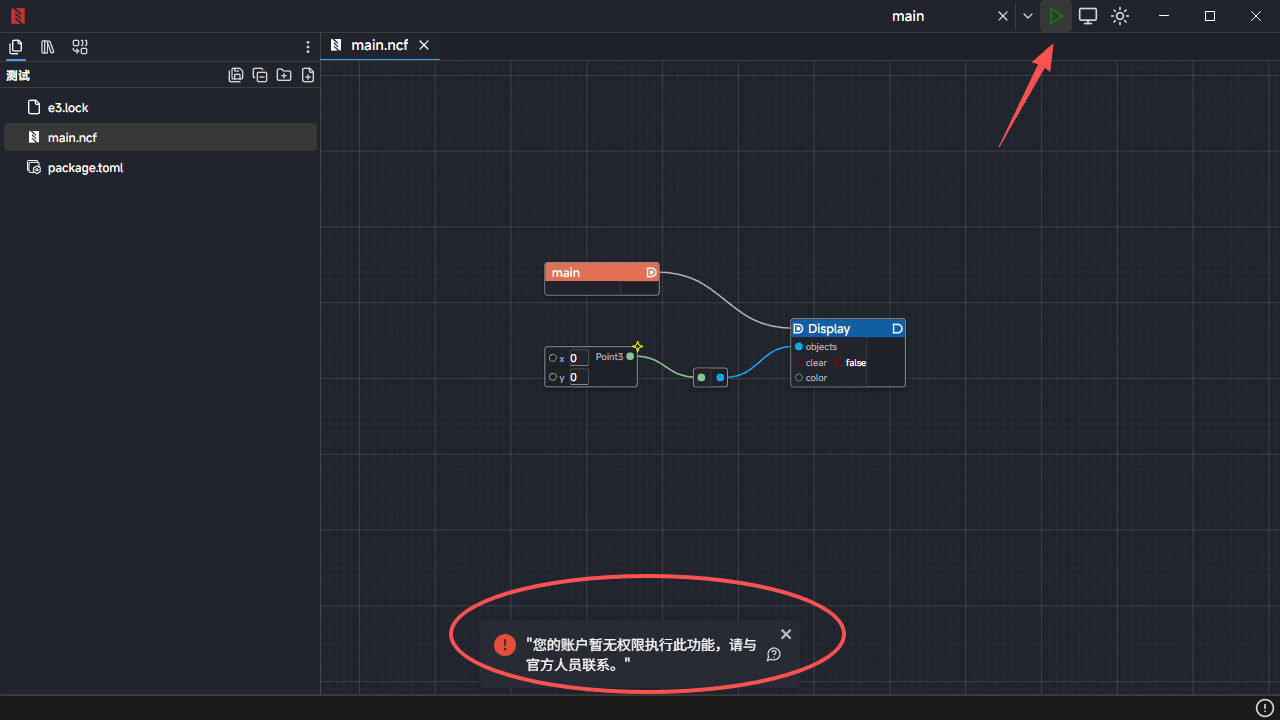Dismiss the account permission error notification

pos(786,634)
